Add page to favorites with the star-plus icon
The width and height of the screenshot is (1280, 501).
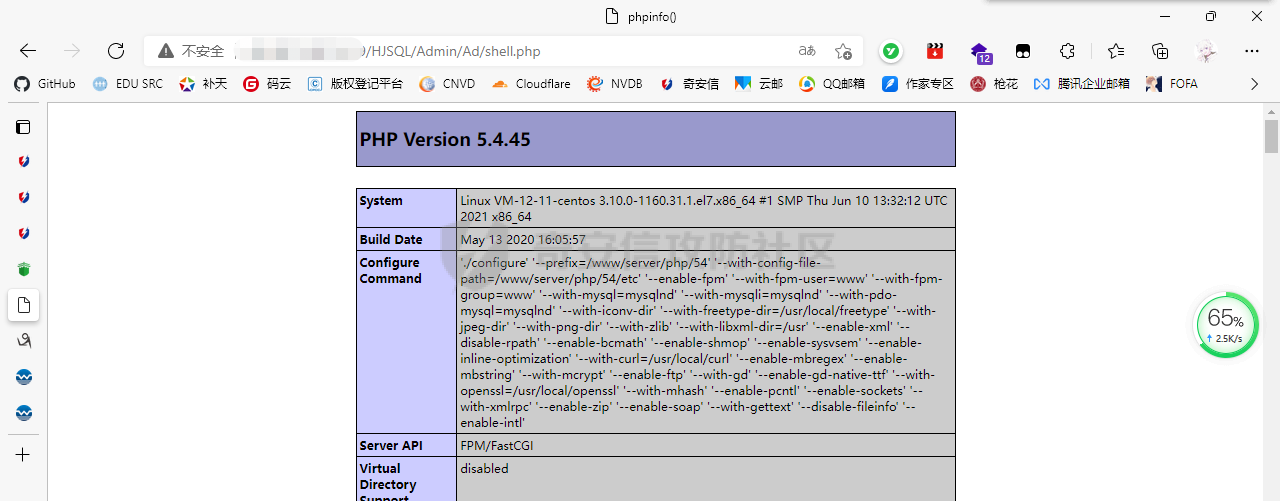[x=843, y=51]
